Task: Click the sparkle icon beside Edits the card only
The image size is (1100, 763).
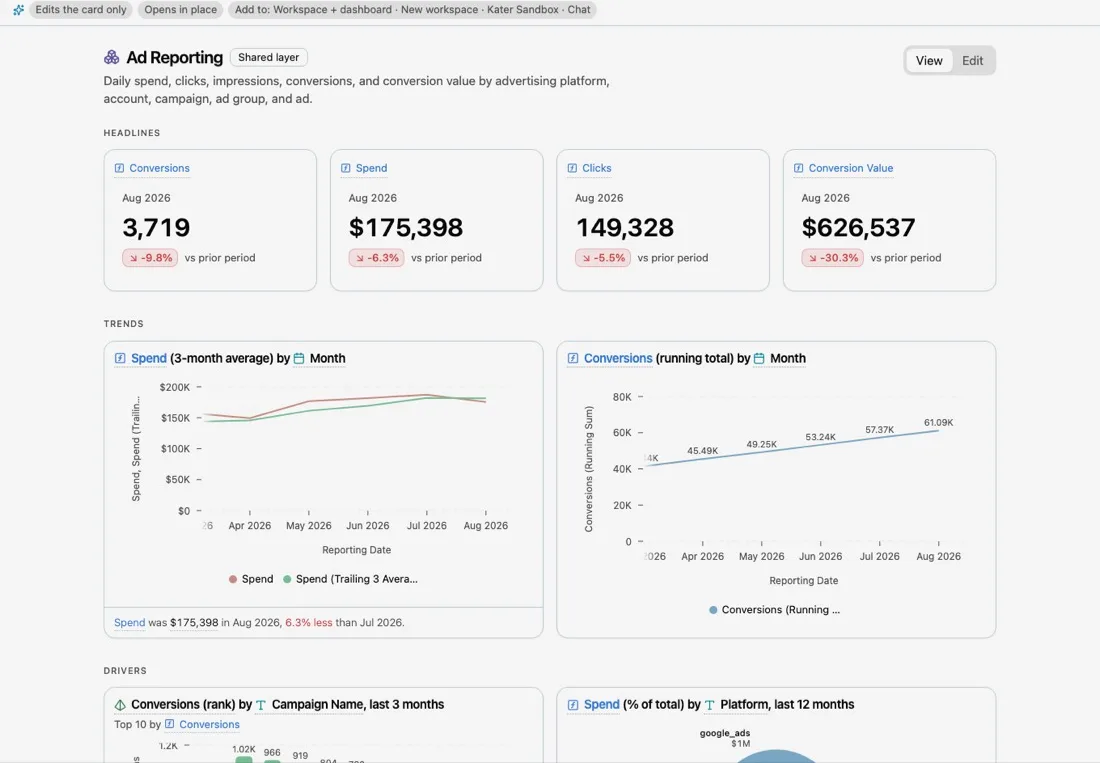Action: (x=19, y=10)
